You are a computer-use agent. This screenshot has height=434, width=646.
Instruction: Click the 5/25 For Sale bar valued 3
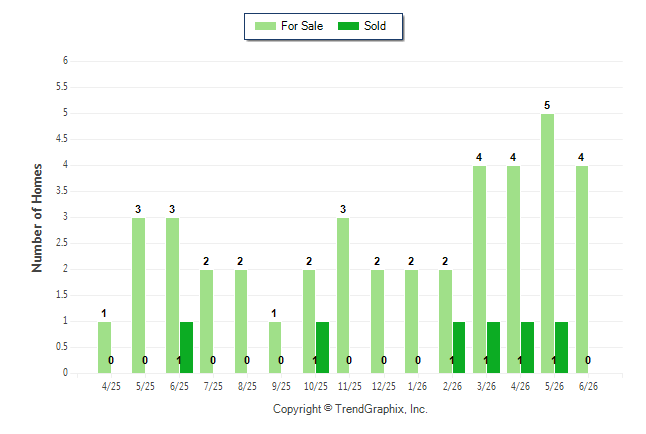click(x=138, y=296)
